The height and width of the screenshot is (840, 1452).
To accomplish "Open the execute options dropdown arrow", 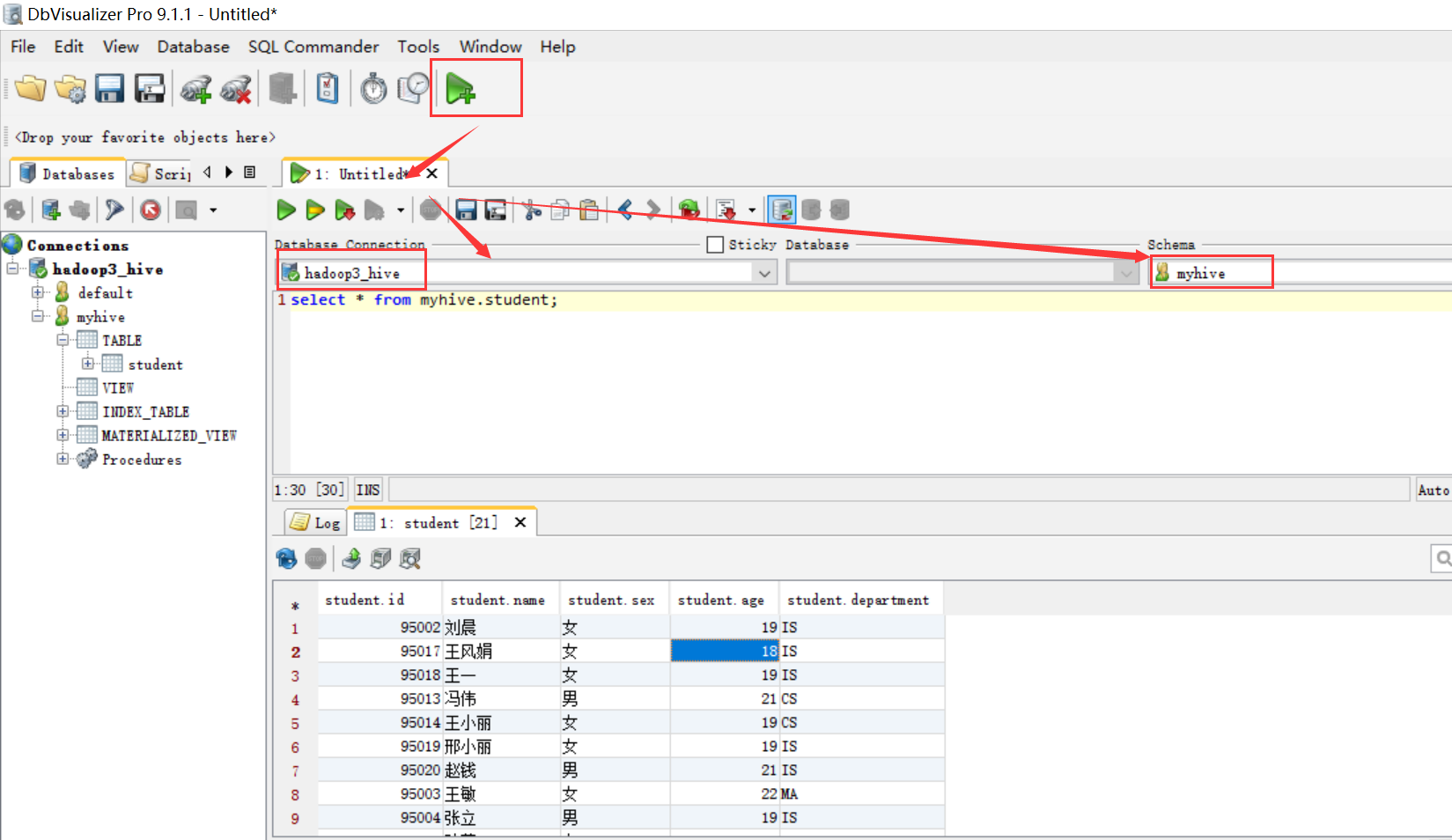I will tap(400, 210).
